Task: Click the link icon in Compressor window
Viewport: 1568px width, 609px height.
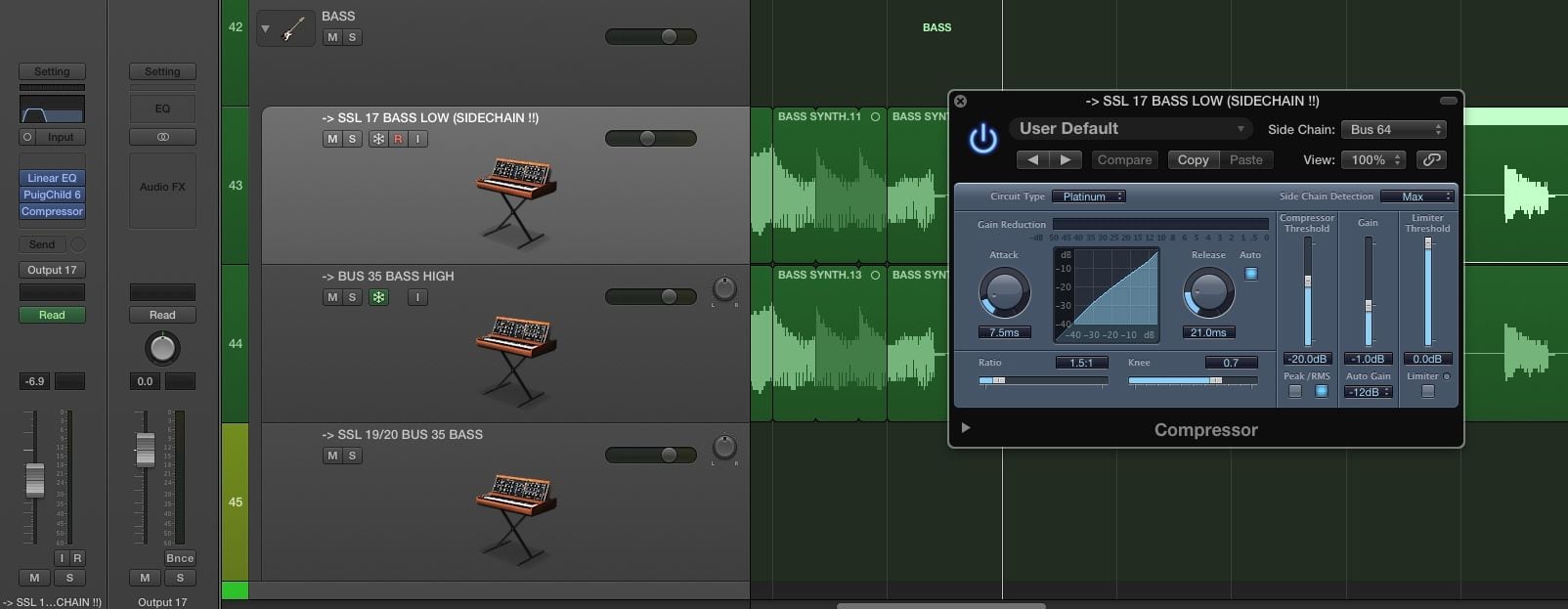Action: pyautogui.click(x=1431, y=159)
